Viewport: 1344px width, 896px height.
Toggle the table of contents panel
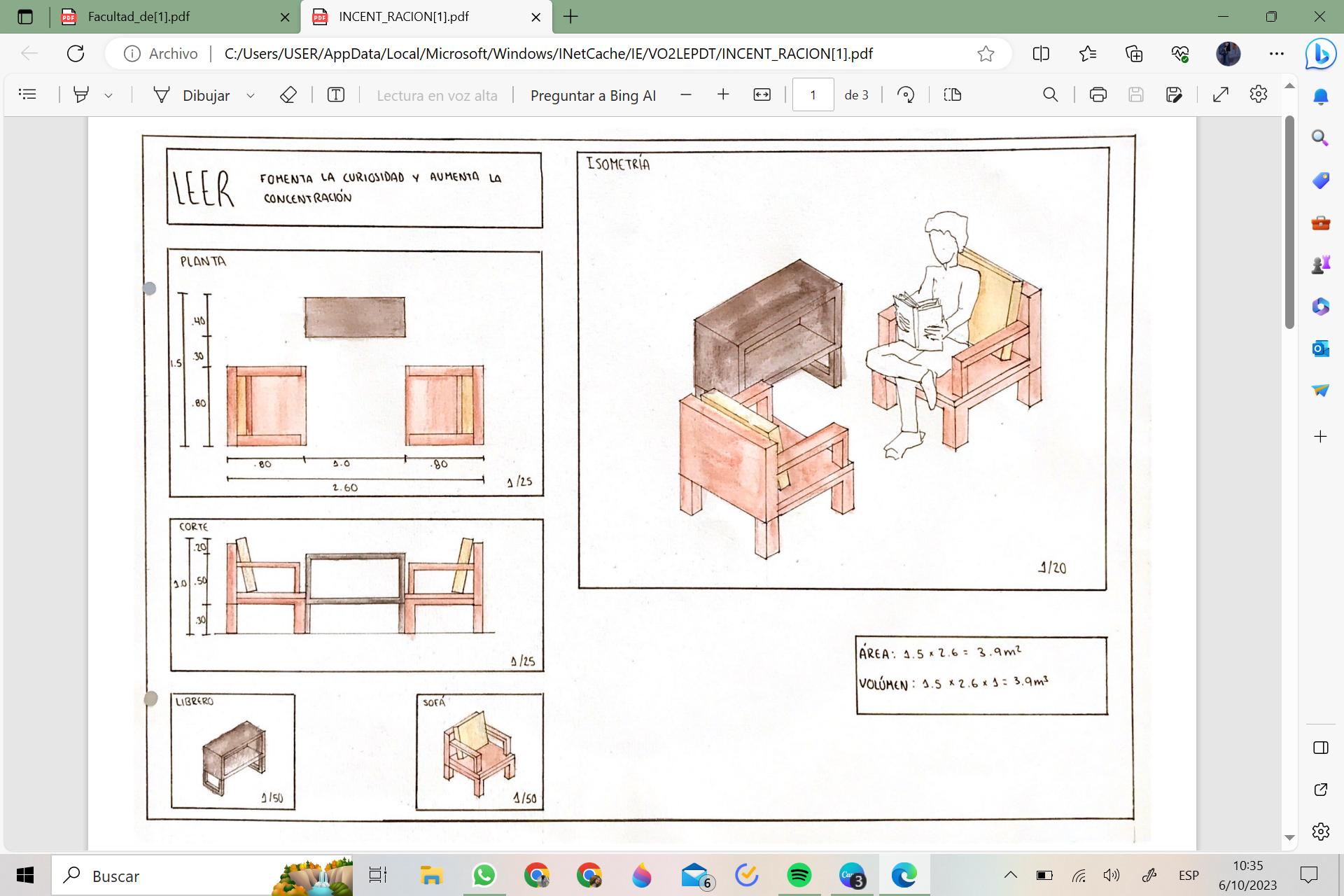tap(28, 94)
